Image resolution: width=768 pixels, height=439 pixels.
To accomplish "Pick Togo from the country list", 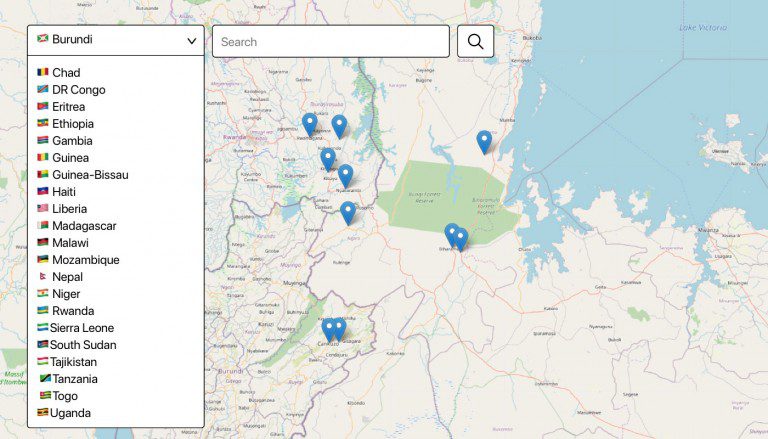I will (59, 396).
